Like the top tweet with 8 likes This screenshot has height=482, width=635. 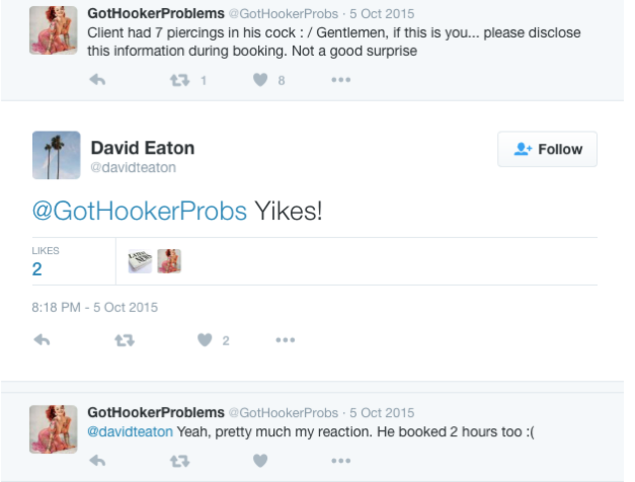tap(259, 80)
